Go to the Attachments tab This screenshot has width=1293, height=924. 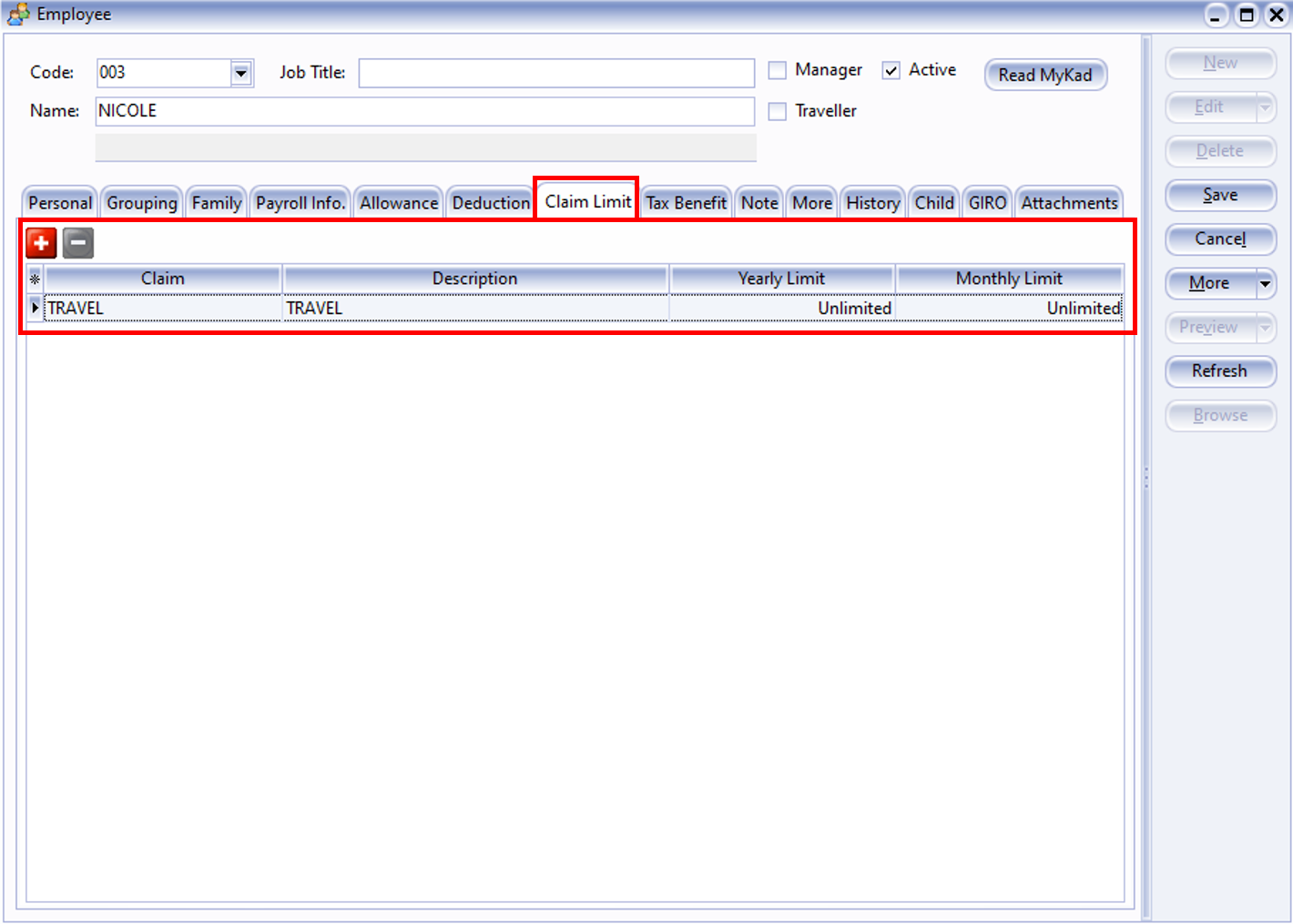click(1068, 203)
